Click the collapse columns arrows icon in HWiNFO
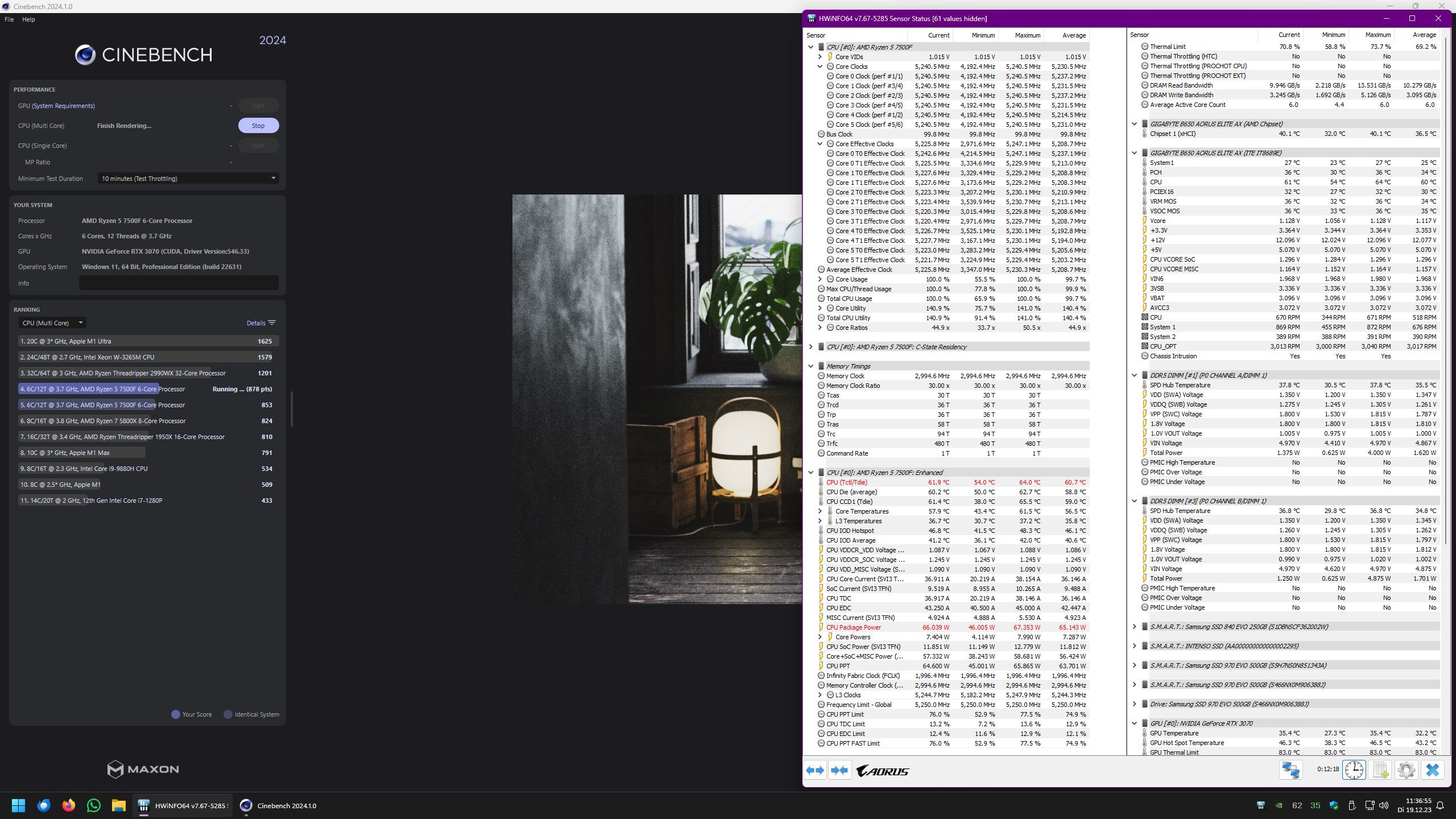Image resolution: width=1456 pixels, height=819 pixels. tap(839, 770)
